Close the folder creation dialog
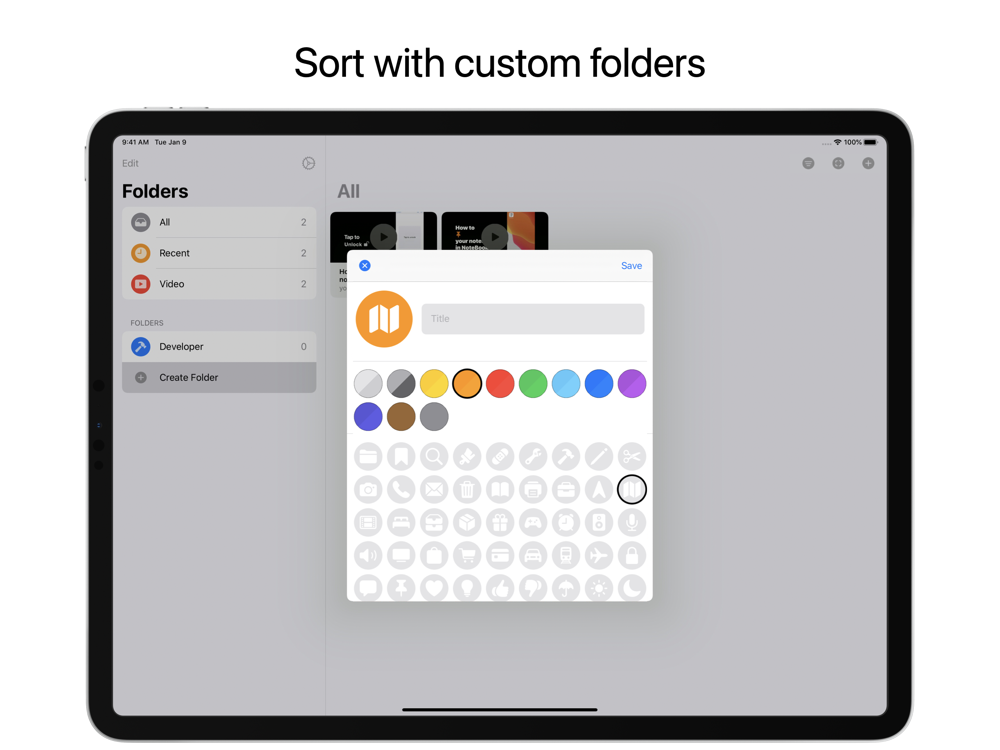The width and height of the screenshot is (1000, 750). coord(365,265)
